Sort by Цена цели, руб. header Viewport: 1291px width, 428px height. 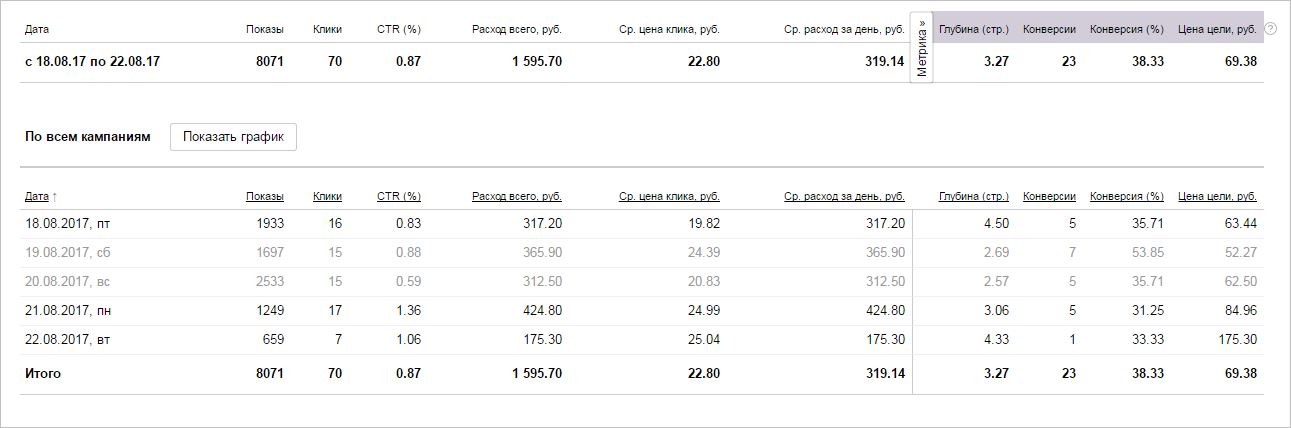click(1217, 197)
